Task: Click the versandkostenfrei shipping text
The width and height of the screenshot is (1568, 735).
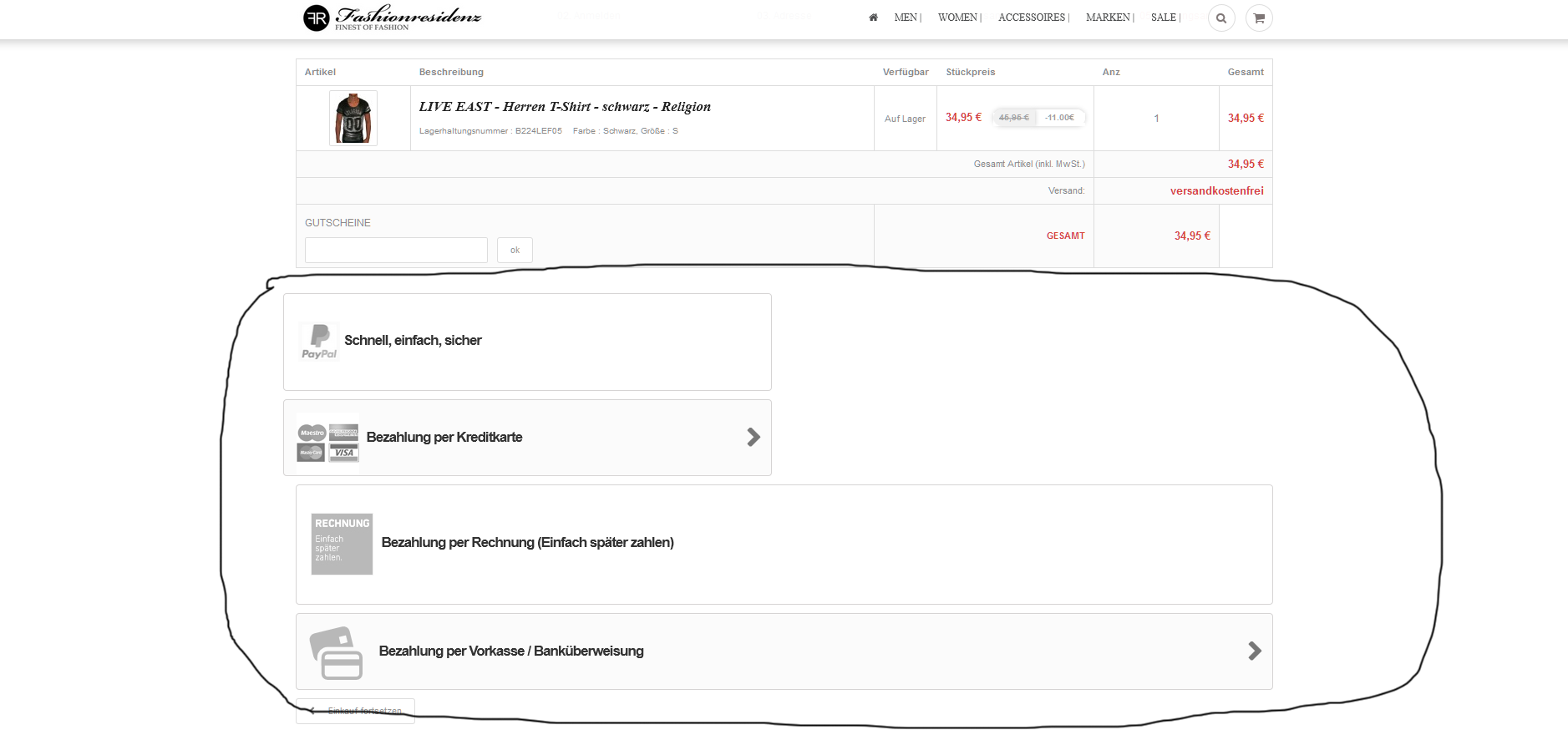Action: coord(1216,191)
